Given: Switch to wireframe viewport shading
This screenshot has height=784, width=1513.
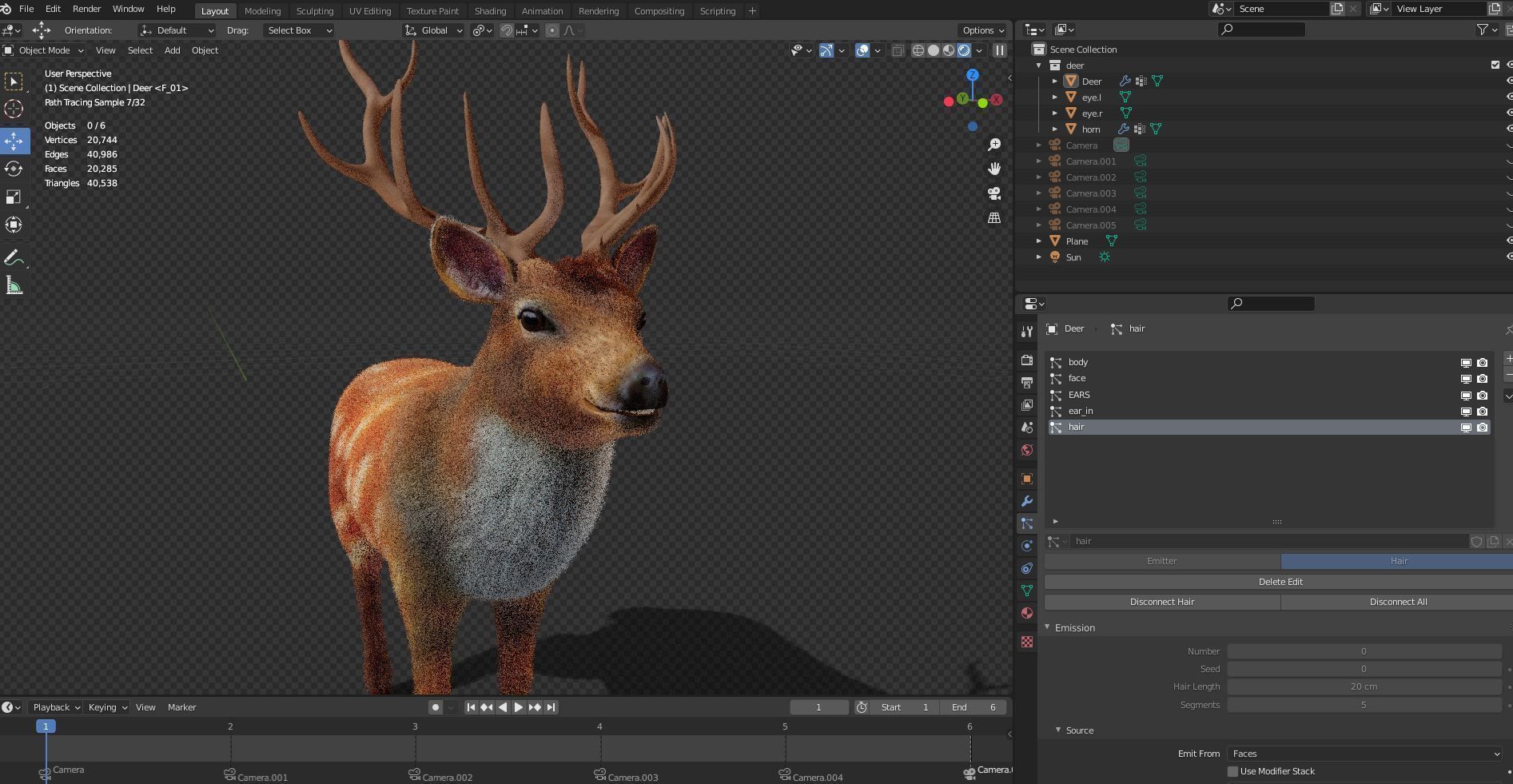Looking at the screenshot, I should pos(918,50).
